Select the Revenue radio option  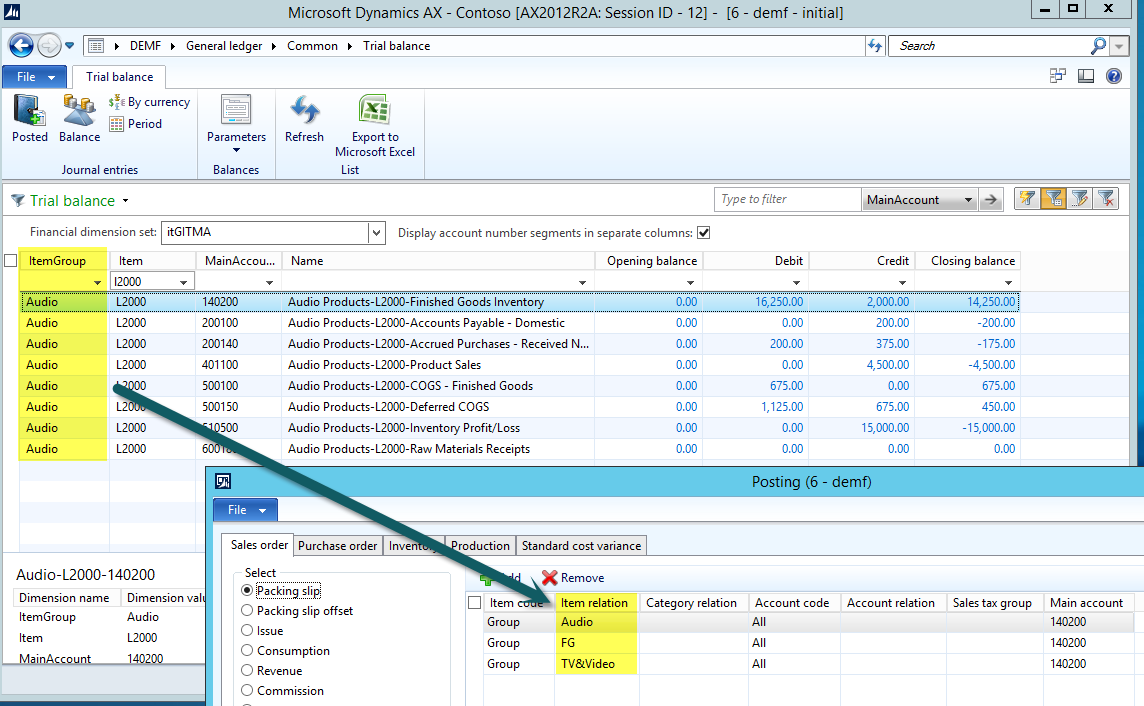248,671
